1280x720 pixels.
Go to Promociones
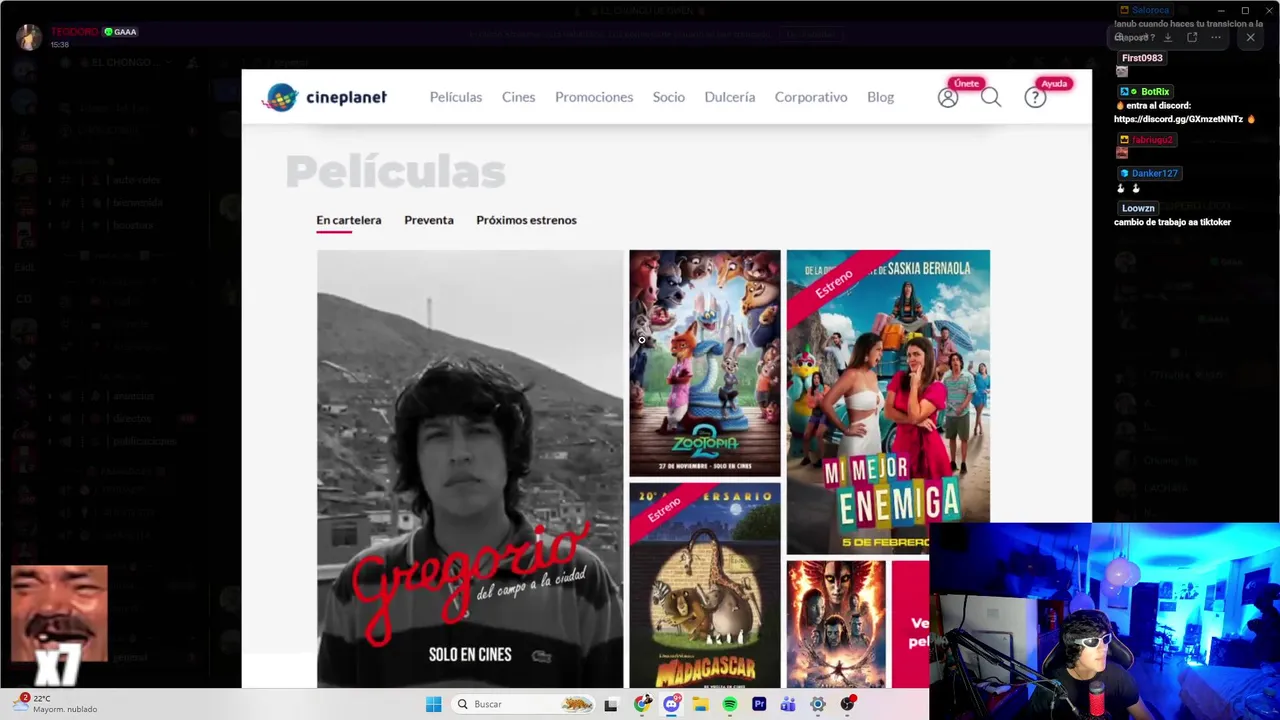594,97
